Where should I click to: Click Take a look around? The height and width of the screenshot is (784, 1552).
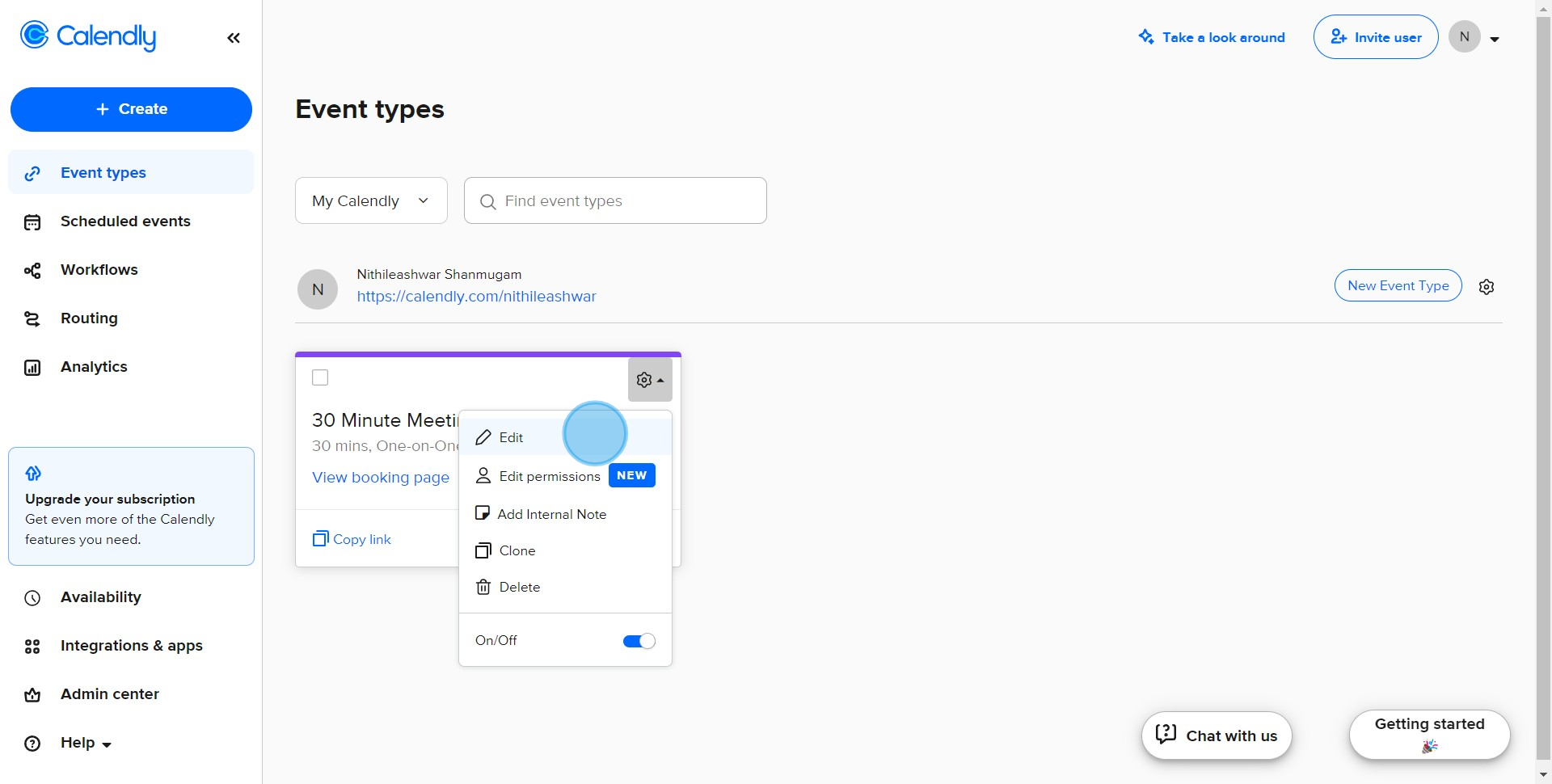click(1212, 37)
